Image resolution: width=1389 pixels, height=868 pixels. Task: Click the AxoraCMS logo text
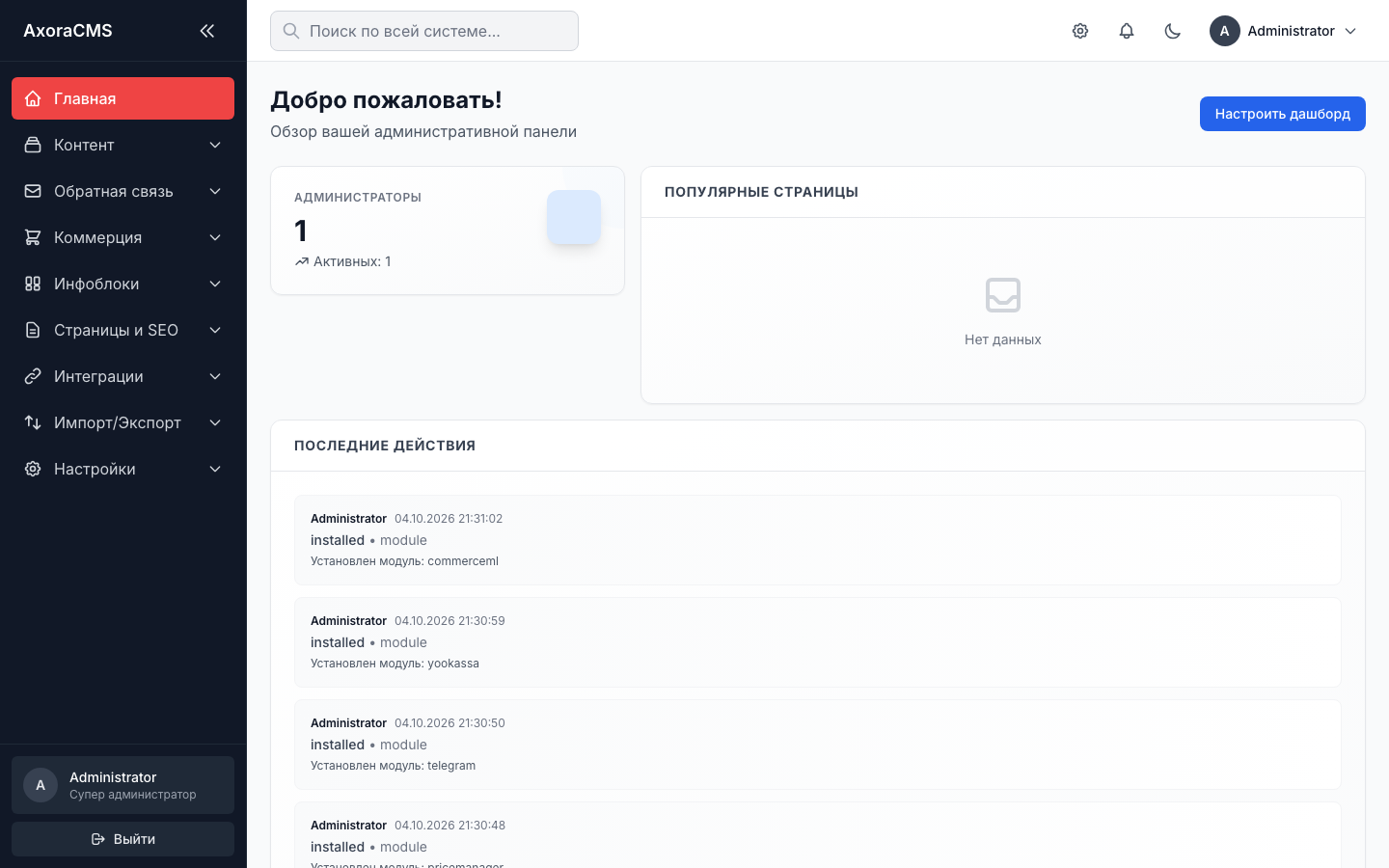pos(68,31)
